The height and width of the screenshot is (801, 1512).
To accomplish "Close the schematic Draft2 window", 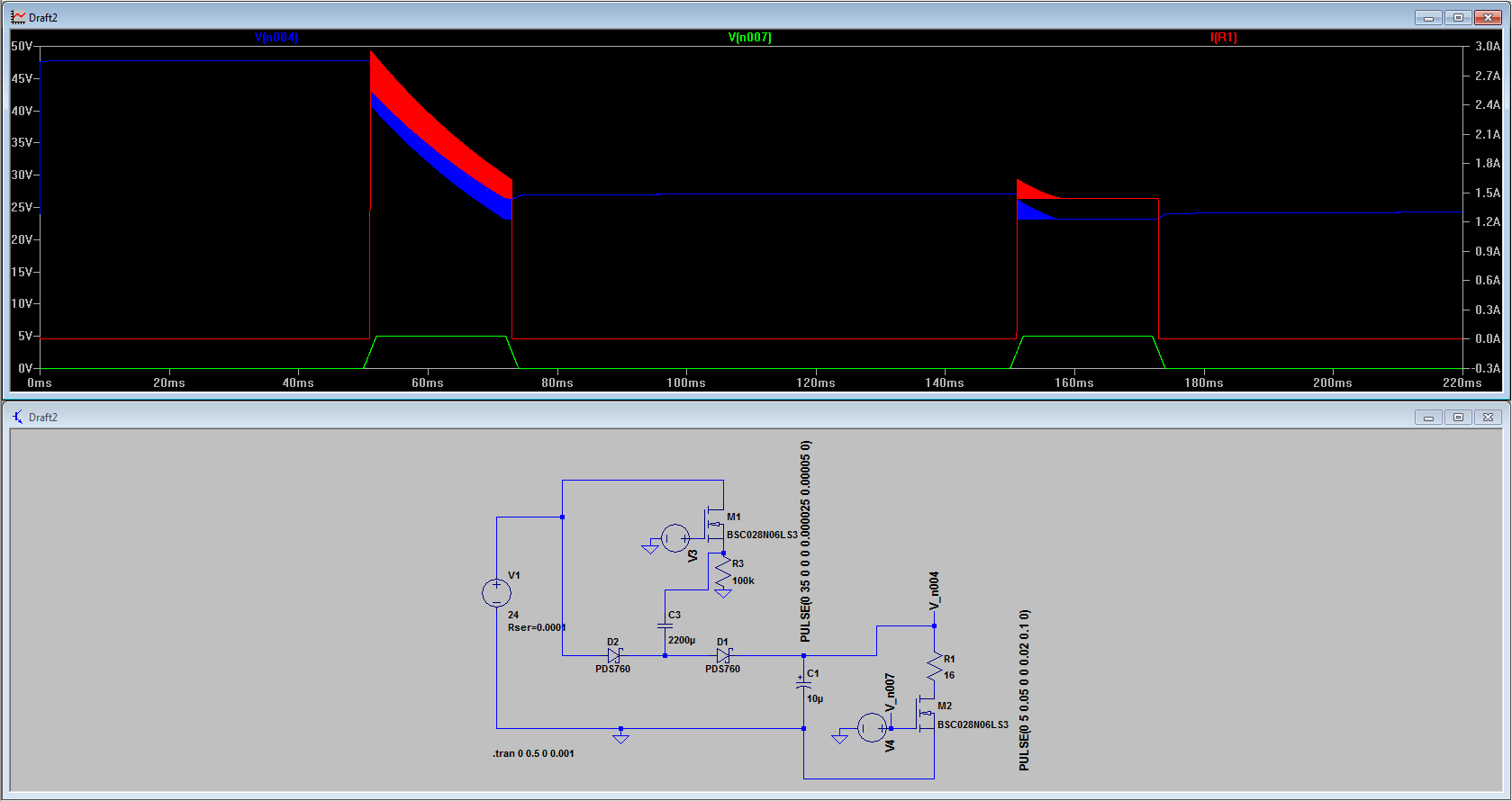I will pos(1488,417).
